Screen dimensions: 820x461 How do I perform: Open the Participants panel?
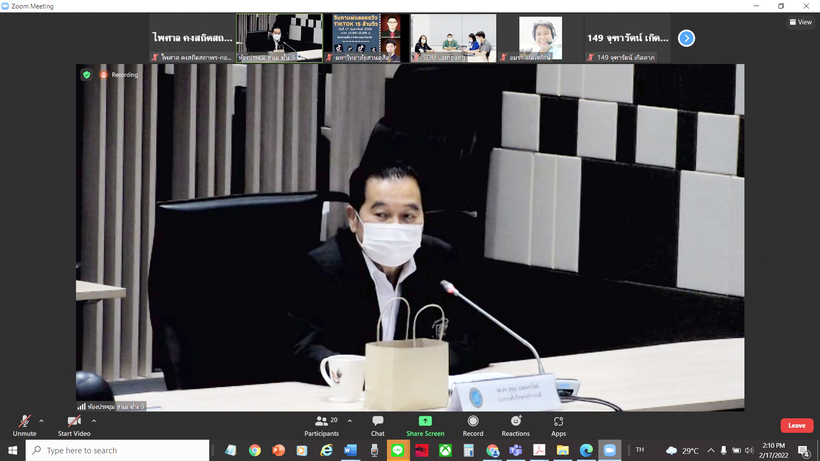coord(321,425)
